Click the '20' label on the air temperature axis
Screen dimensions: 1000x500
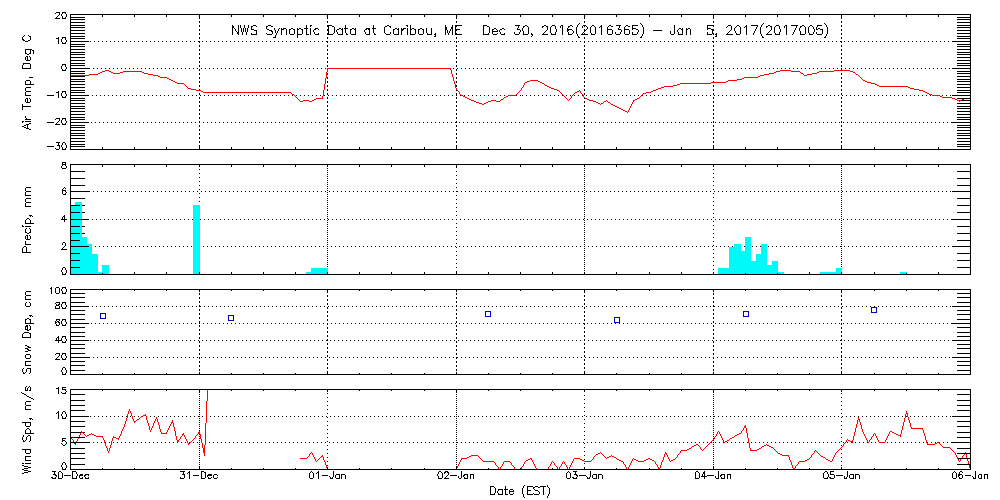click(x=61, y=15)
